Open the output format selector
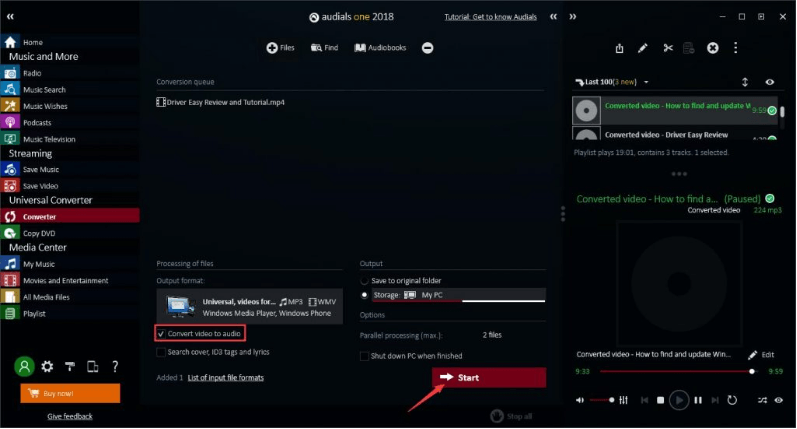797x429 pixels. pyautogui.click(x=250, y=307)
